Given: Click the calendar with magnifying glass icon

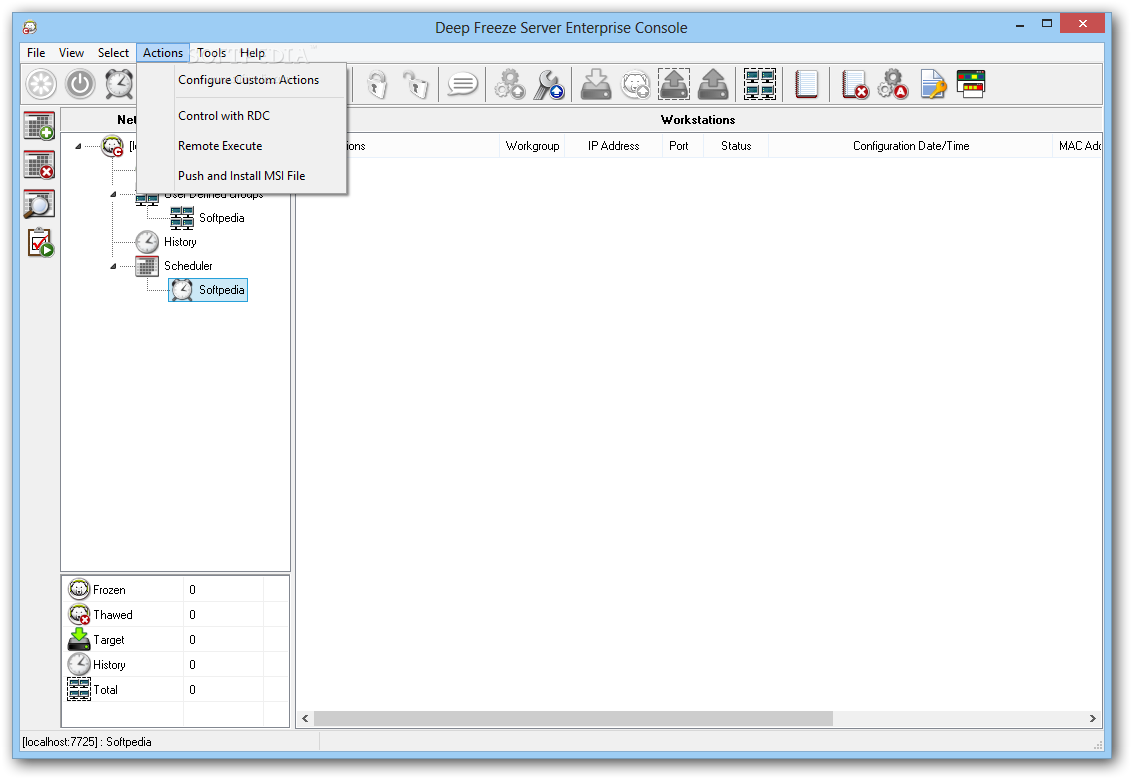Looking at the screenshot, I should click(39, 204).
